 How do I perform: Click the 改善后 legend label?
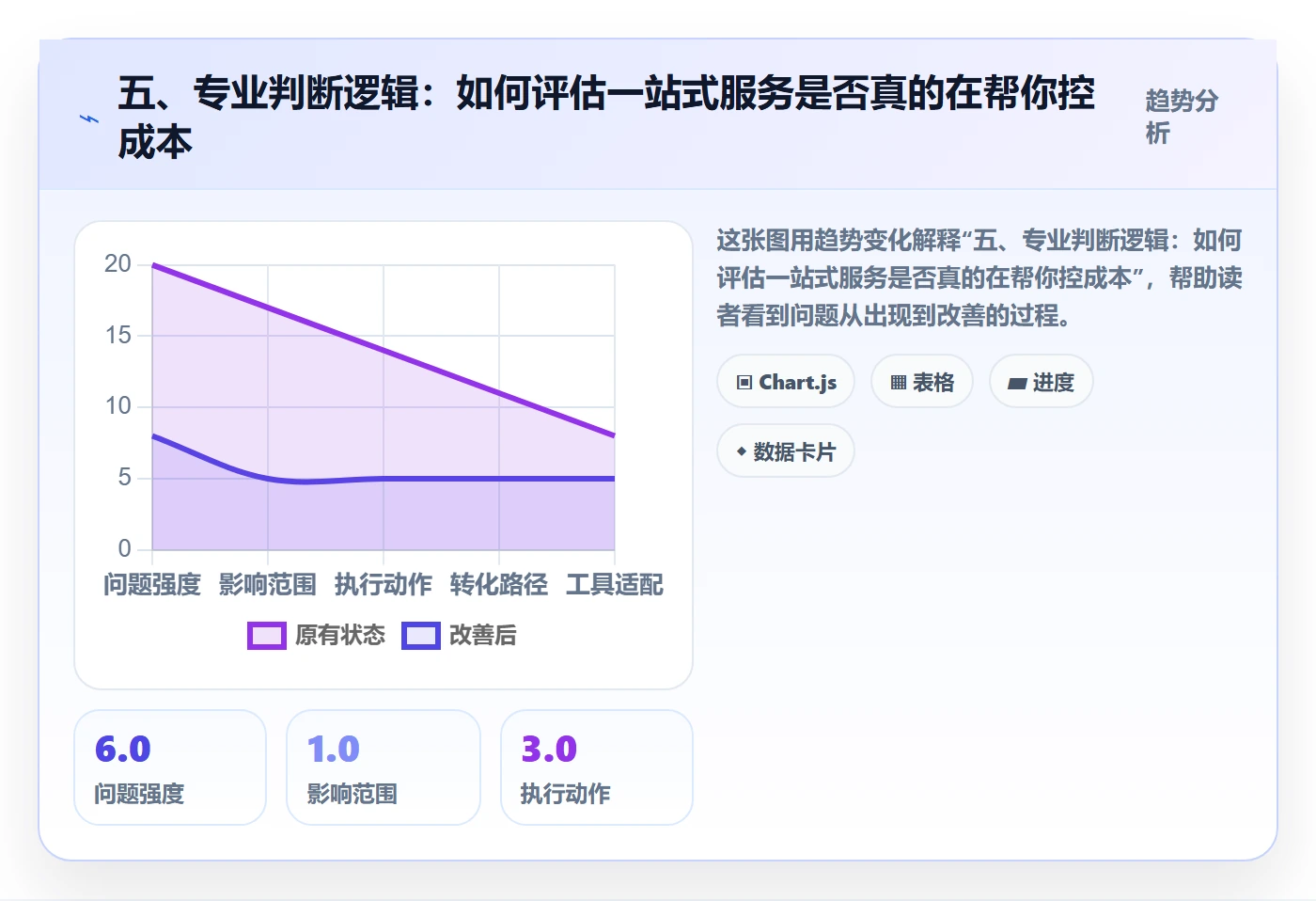(483, 636)
